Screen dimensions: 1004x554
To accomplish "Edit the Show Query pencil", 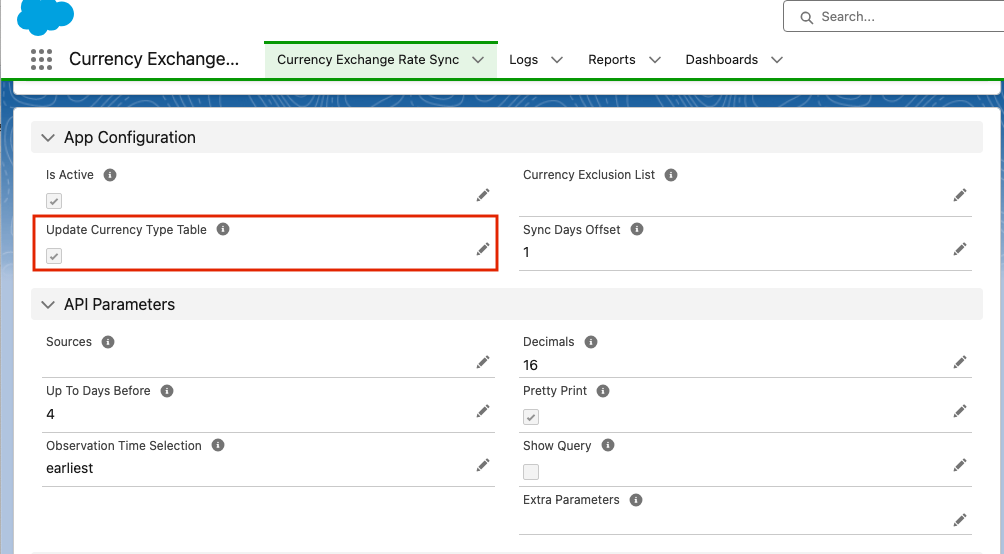I will click(960, 465).
